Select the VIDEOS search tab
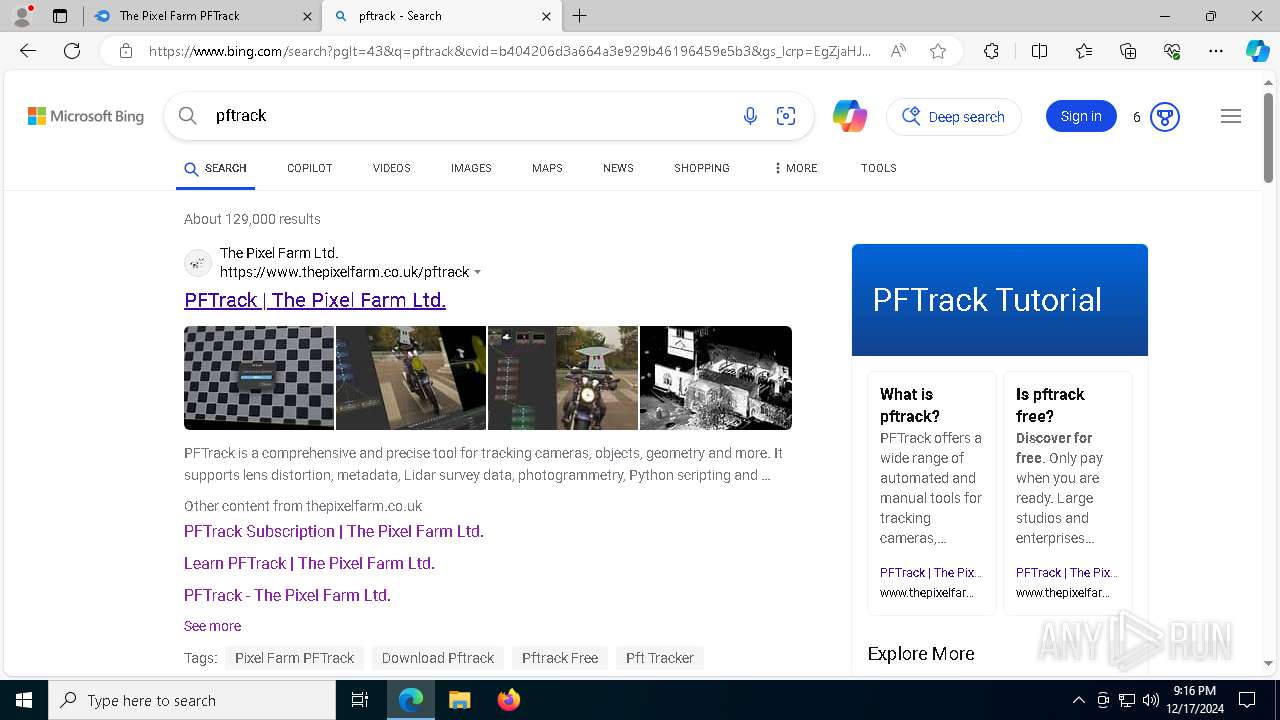This screenshot has width=1280, height=720. (x=392, y=168)
